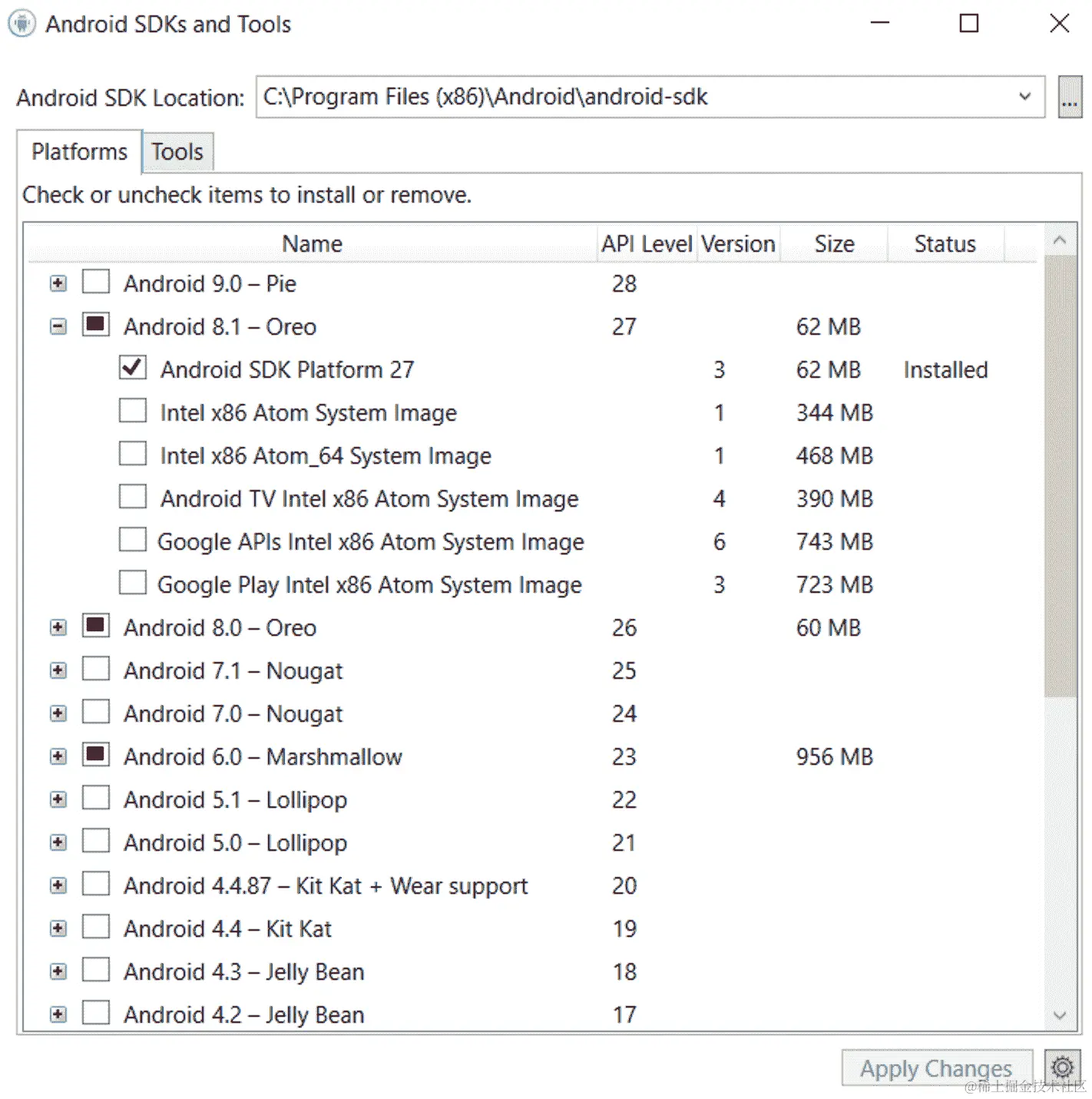1092x1099 pixels.
Task: Expand the Android 5.0 – Lollipop node
Action: pyautogui.click(x=58, y=842)
